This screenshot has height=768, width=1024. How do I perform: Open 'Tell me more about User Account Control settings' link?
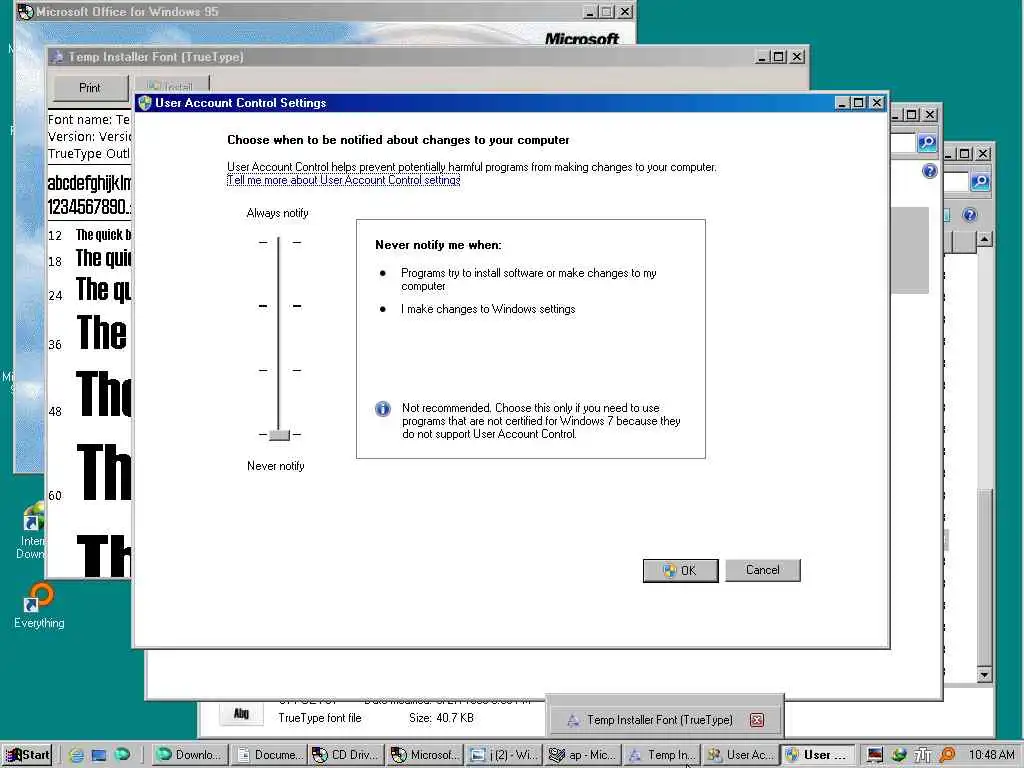(x=344, y=180)
